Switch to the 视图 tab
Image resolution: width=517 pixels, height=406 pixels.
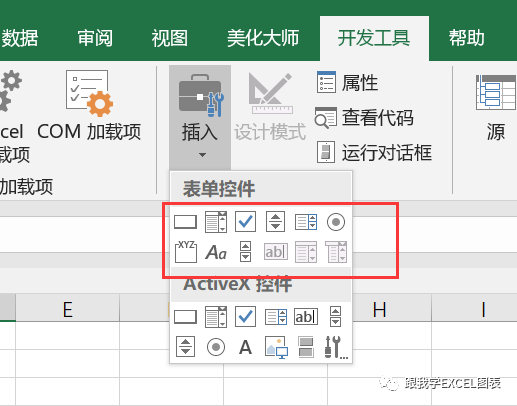click(170, 38)
